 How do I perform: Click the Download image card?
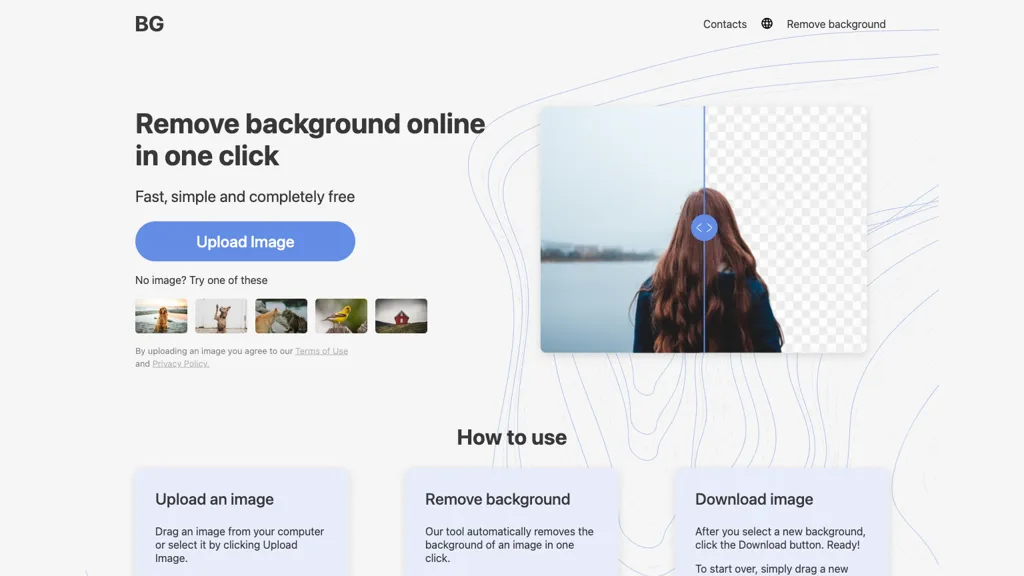coord(782,520)
